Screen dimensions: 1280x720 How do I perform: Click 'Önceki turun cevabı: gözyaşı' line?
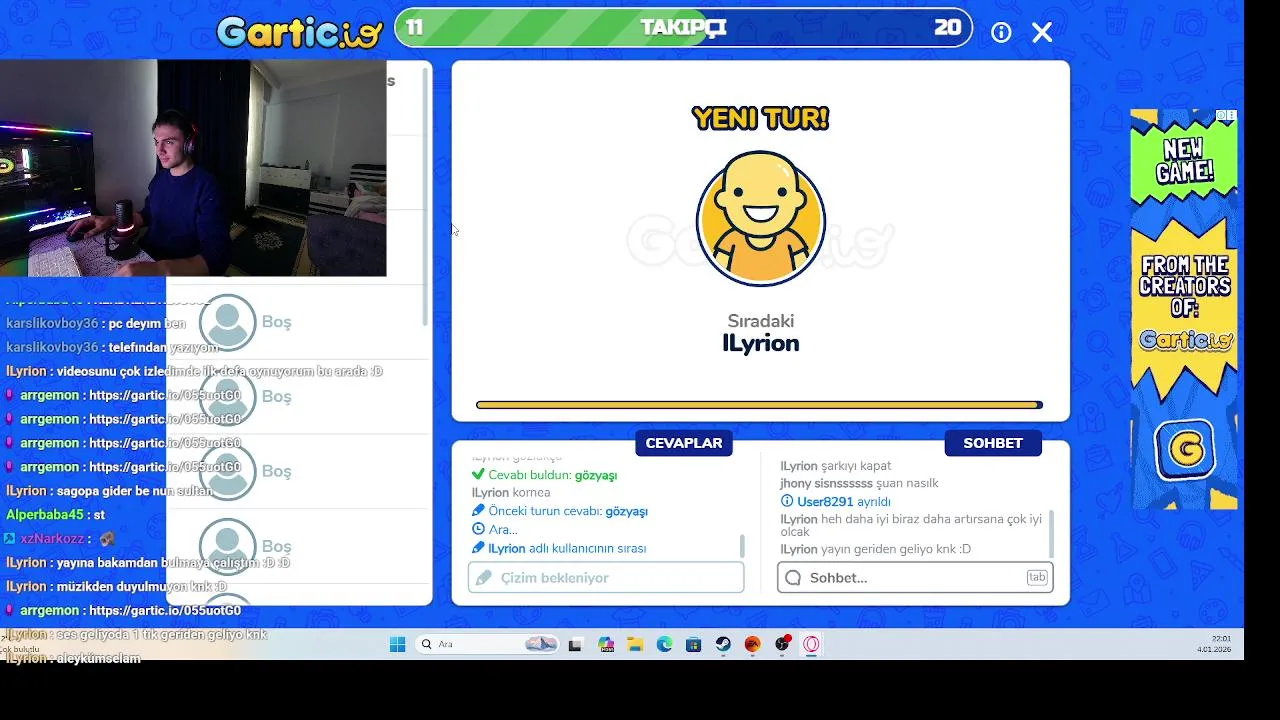[x=560, y=511]
